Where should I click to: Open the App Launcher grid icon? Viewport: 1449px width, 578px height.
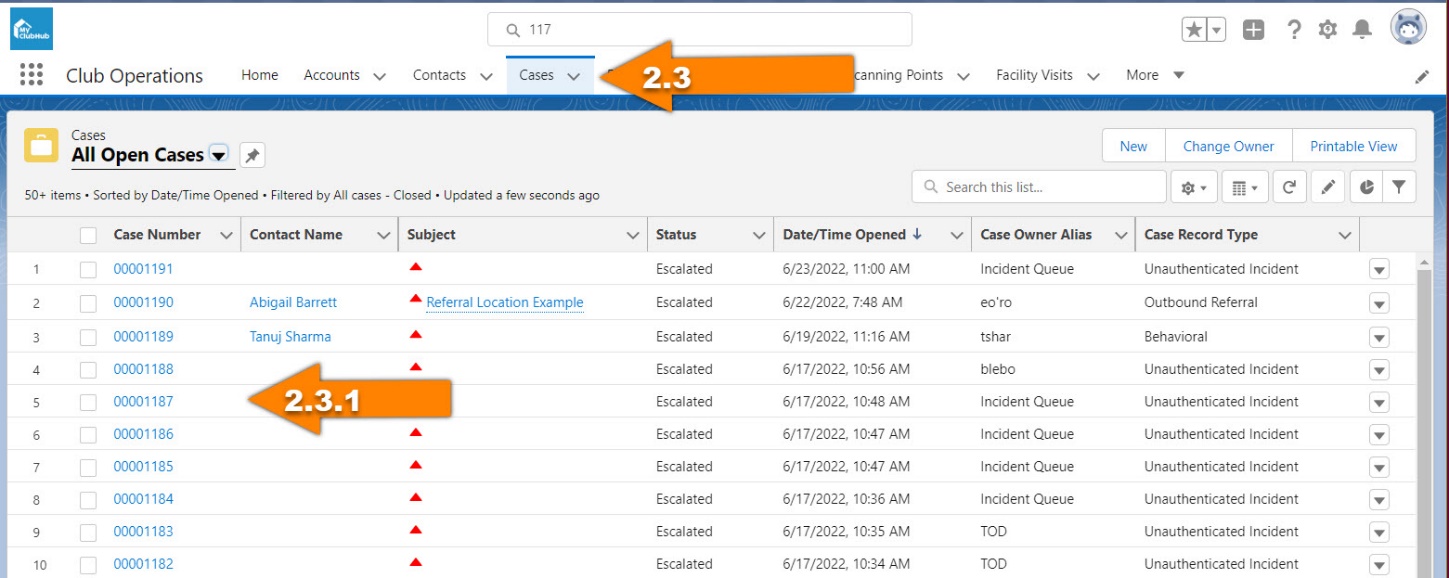click(x=31, y=76)
